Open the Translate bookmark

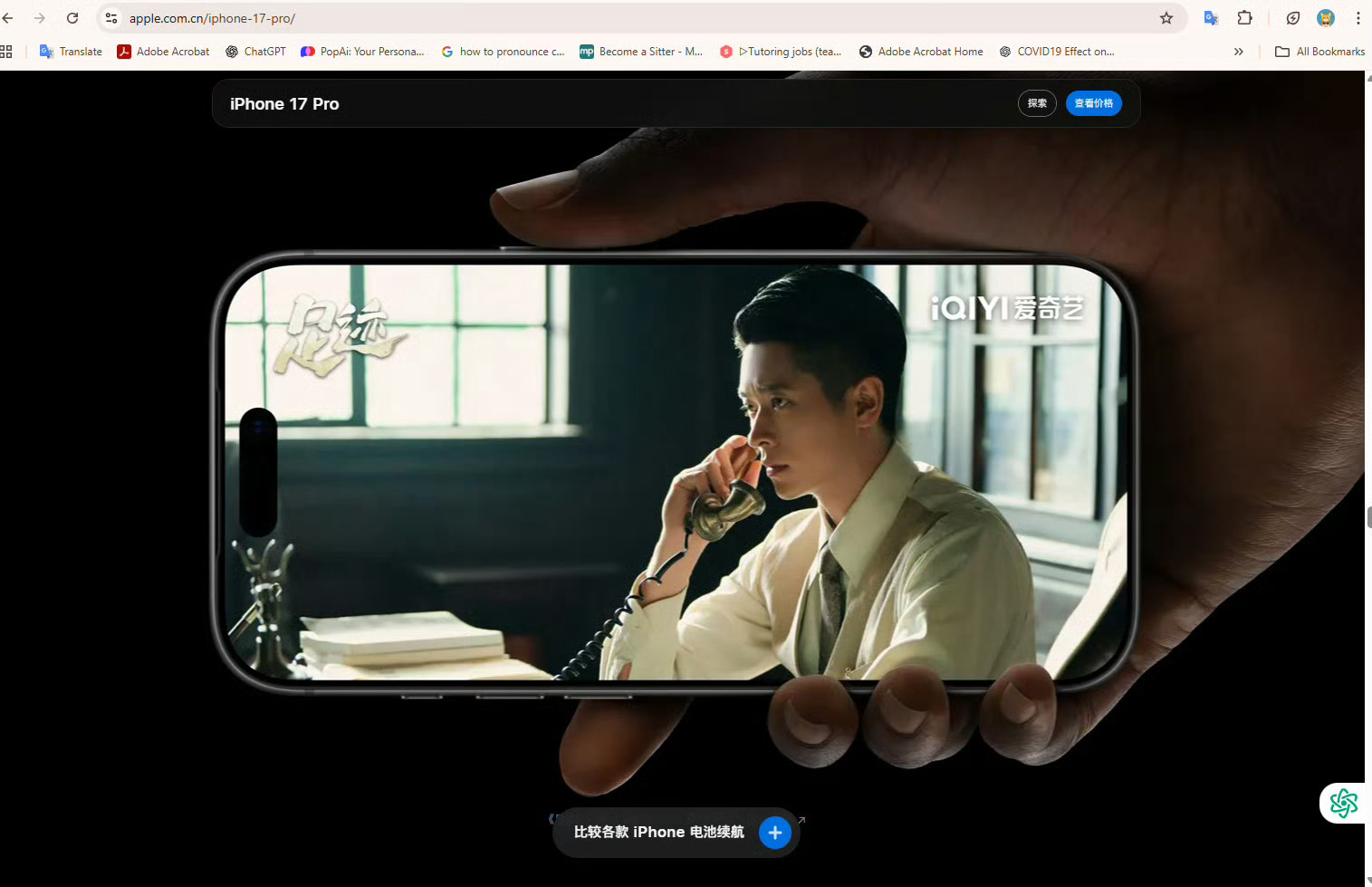point(71,52)
